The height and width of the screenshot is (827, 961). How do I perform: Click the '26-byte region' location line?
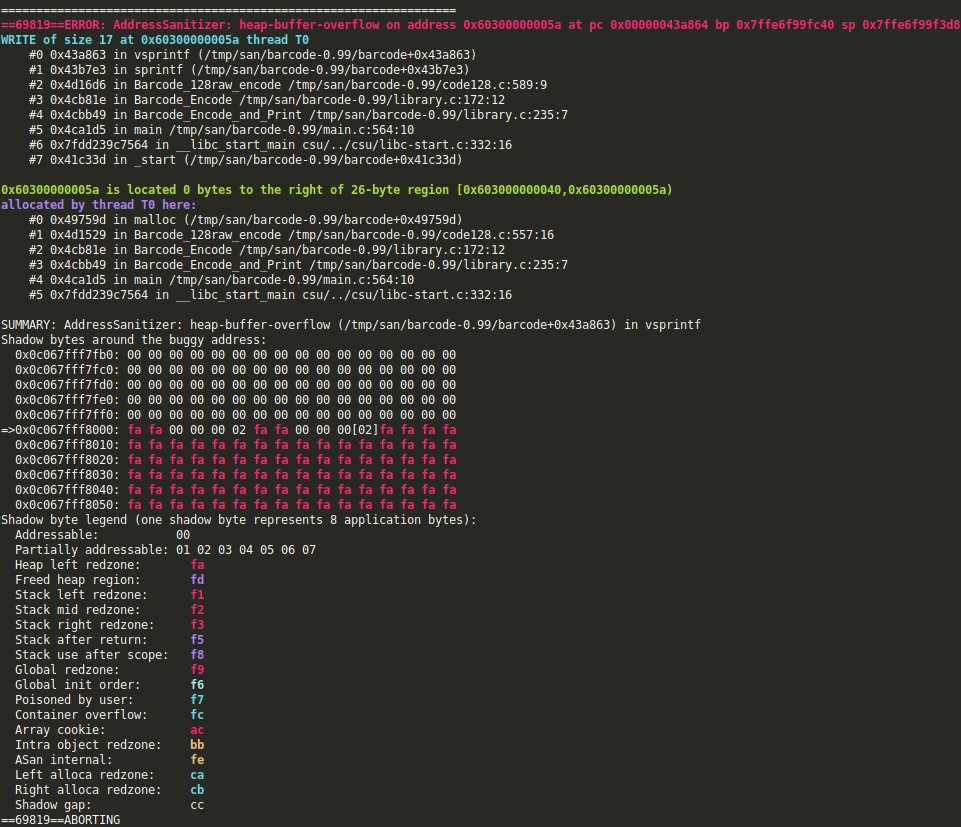tap(336, 190)
